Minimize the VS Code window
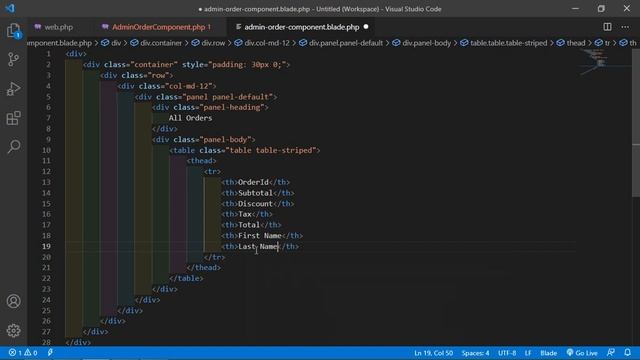Viewport: 640px width, 360px height. click(x=576, y=8)
